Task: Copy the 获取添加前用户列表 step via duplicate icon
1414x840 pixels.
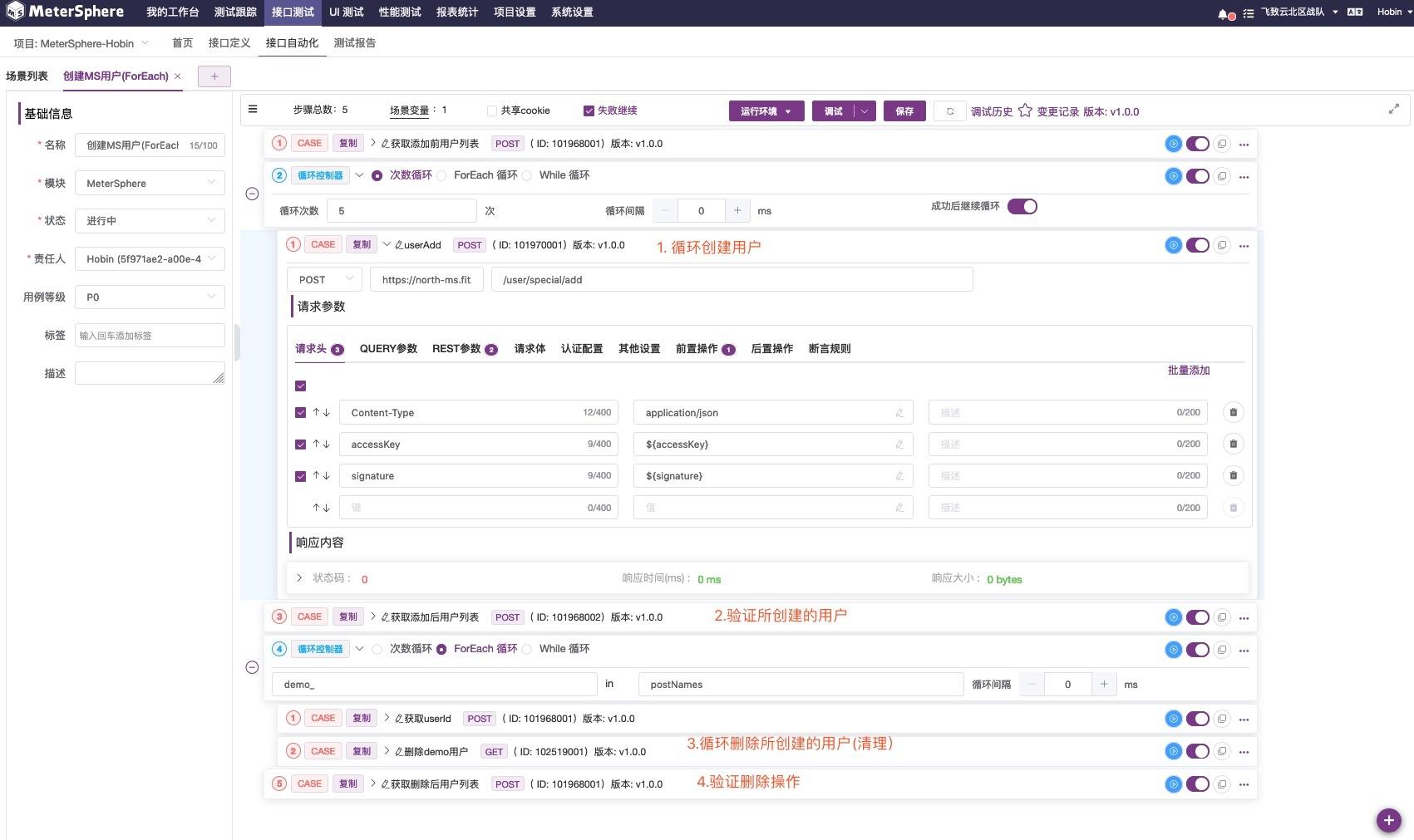Action: click(x=1222, y=143)
